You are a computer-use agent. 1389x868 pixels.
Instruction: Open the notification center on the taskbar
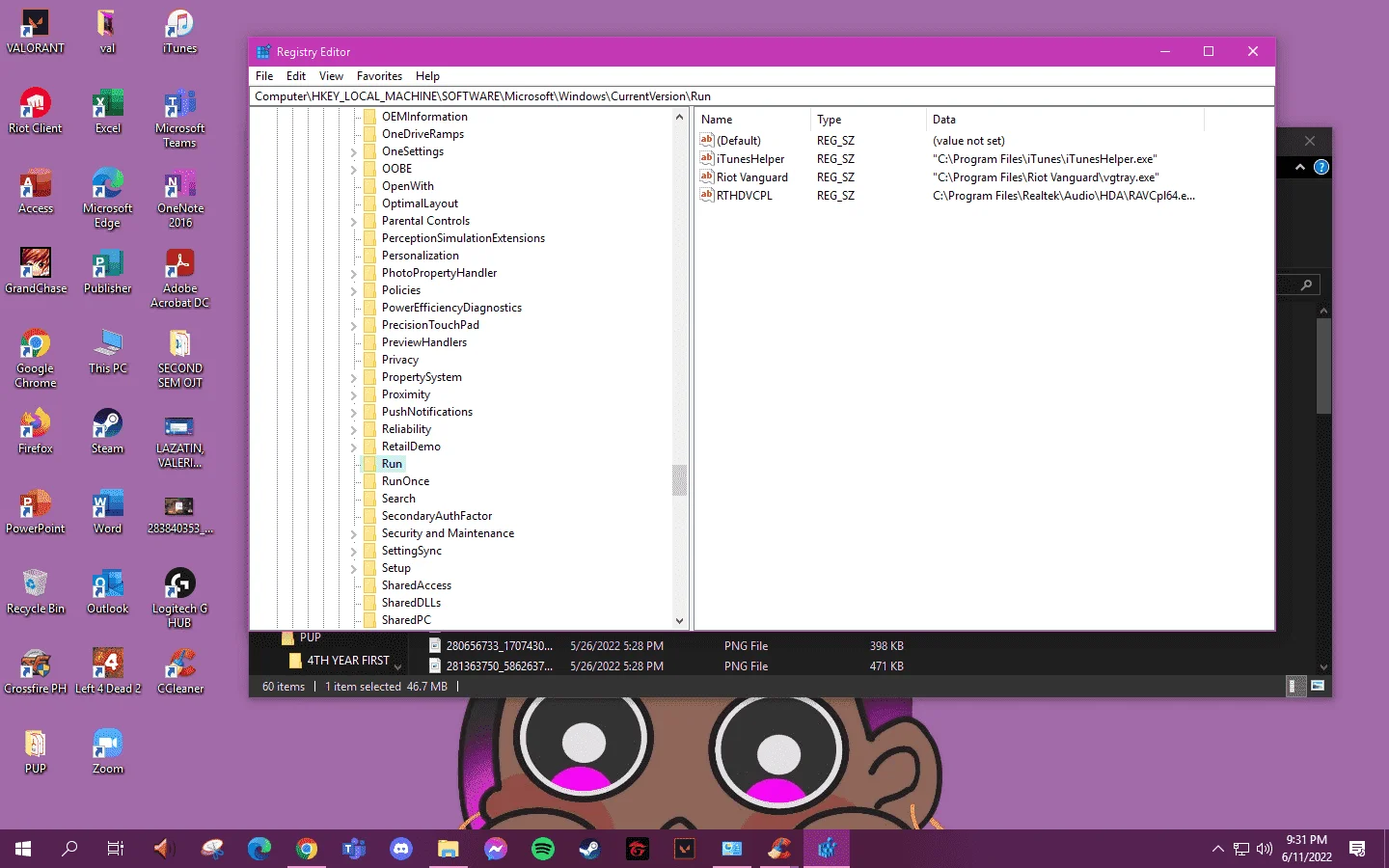pos(1357,849)
